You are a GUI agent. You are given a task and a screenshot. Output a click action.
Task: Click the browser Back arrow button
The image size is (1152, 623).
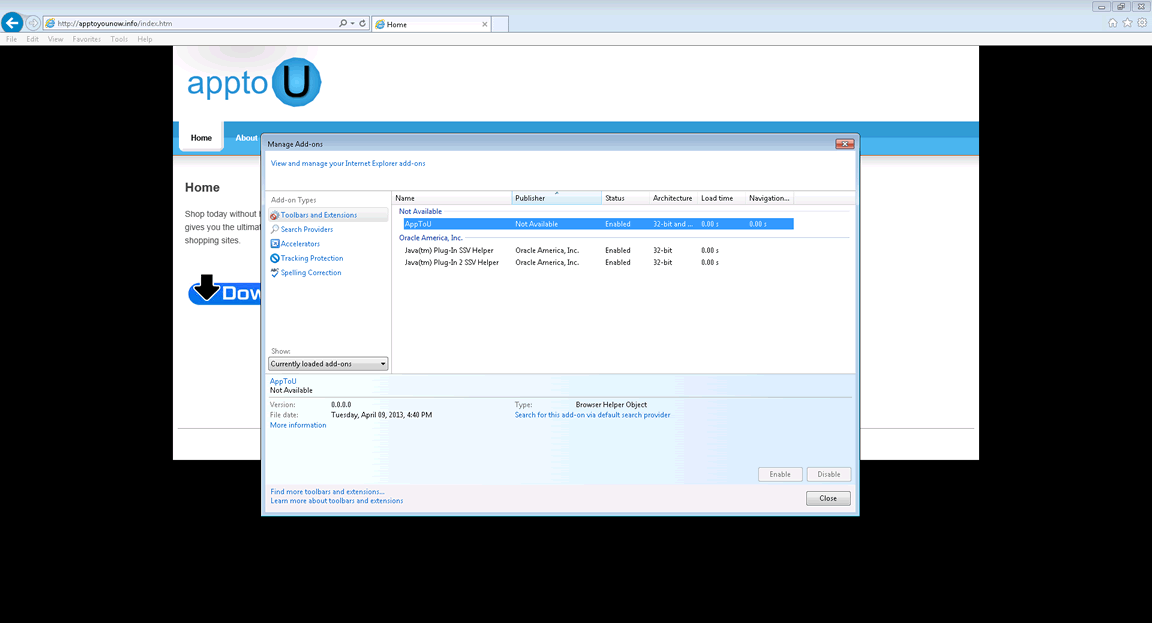12,23
